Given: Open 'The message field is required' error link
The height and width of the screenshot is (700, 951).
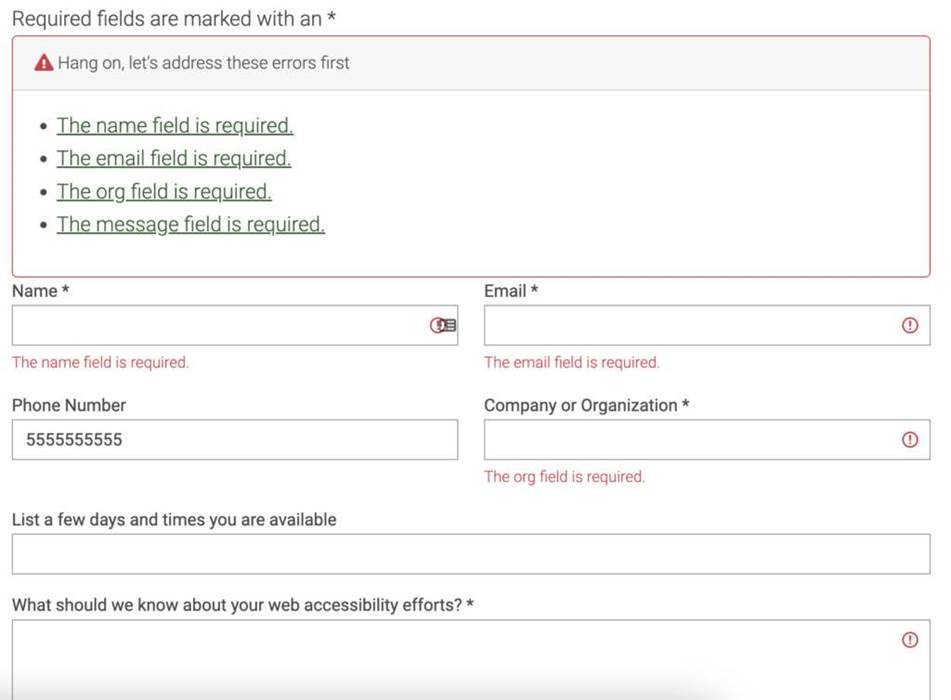Looking at the screenshot, I should 190,224.
